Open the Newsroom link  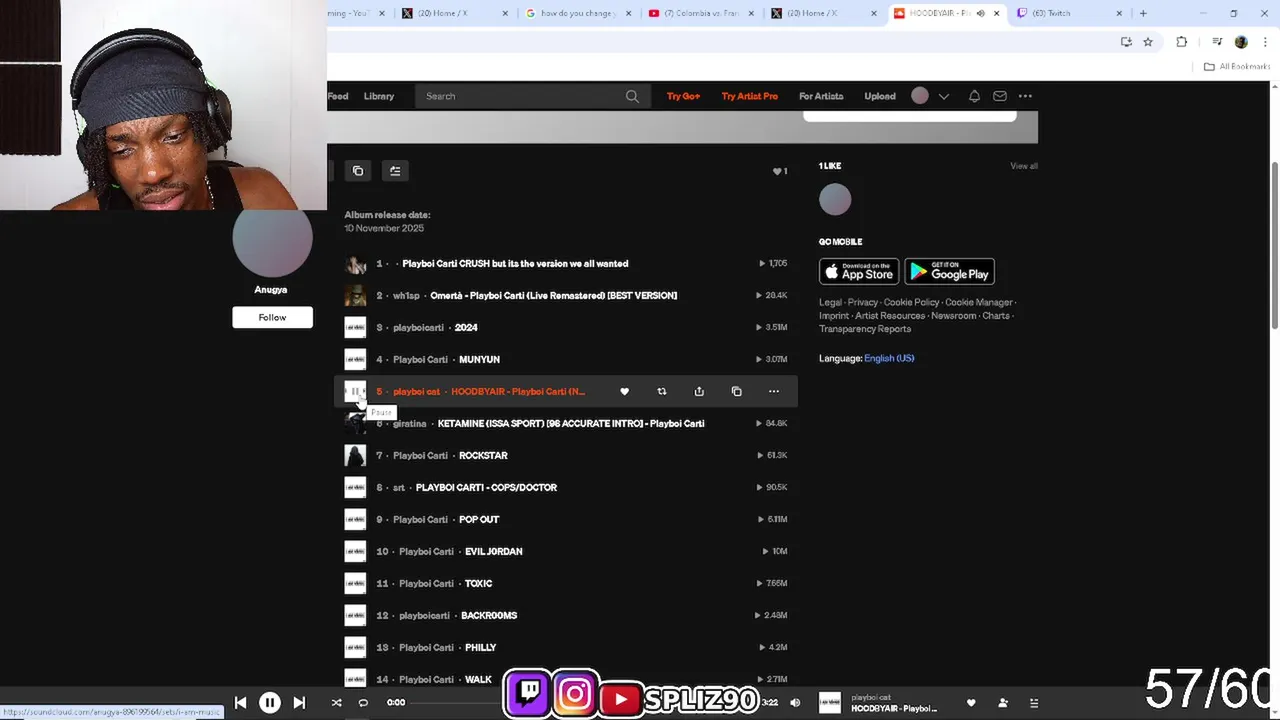[954, 316]
